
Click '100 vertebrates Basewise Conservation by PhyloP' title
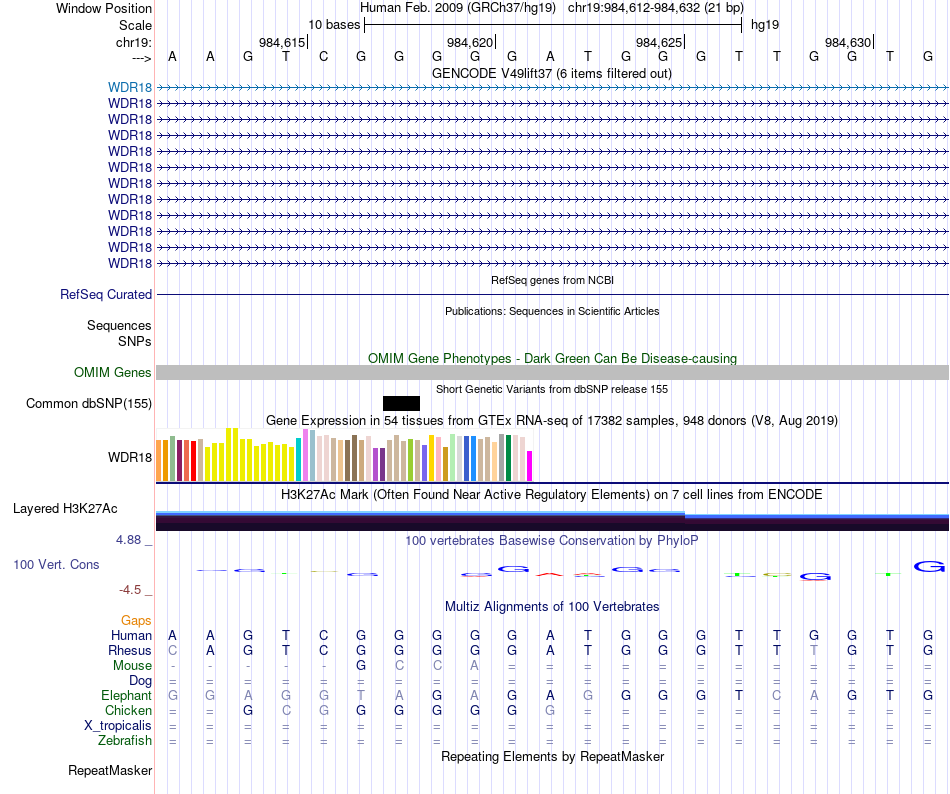tap(552, 541)
